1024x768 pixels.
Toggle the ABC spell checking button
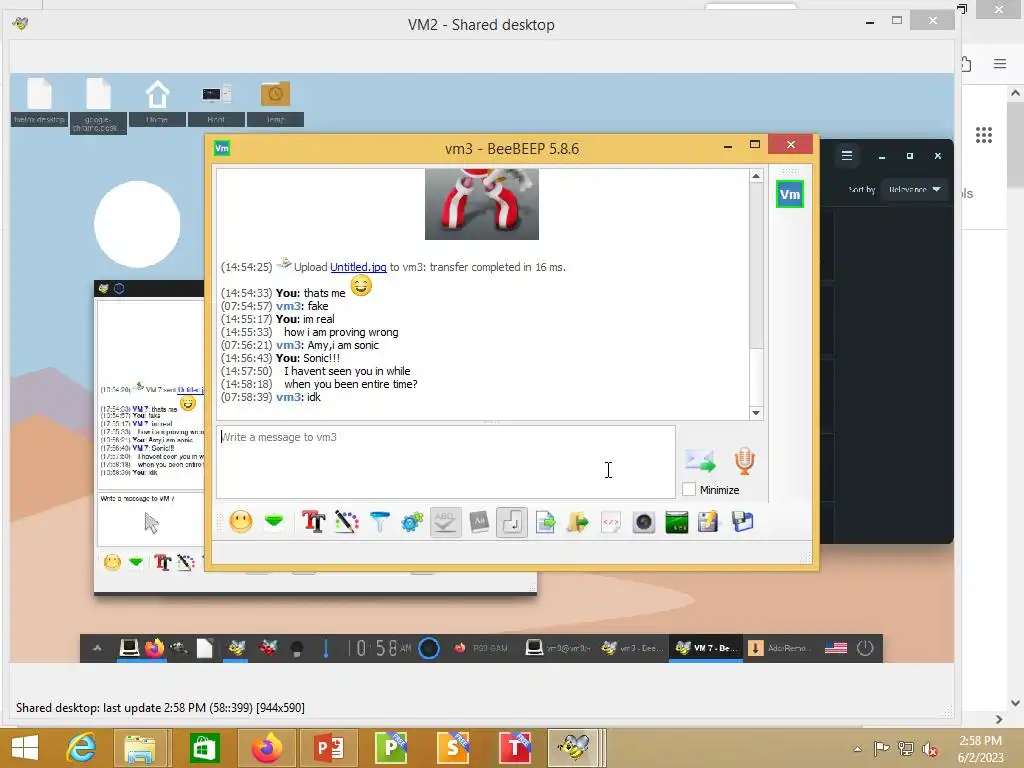click(445, 522)
